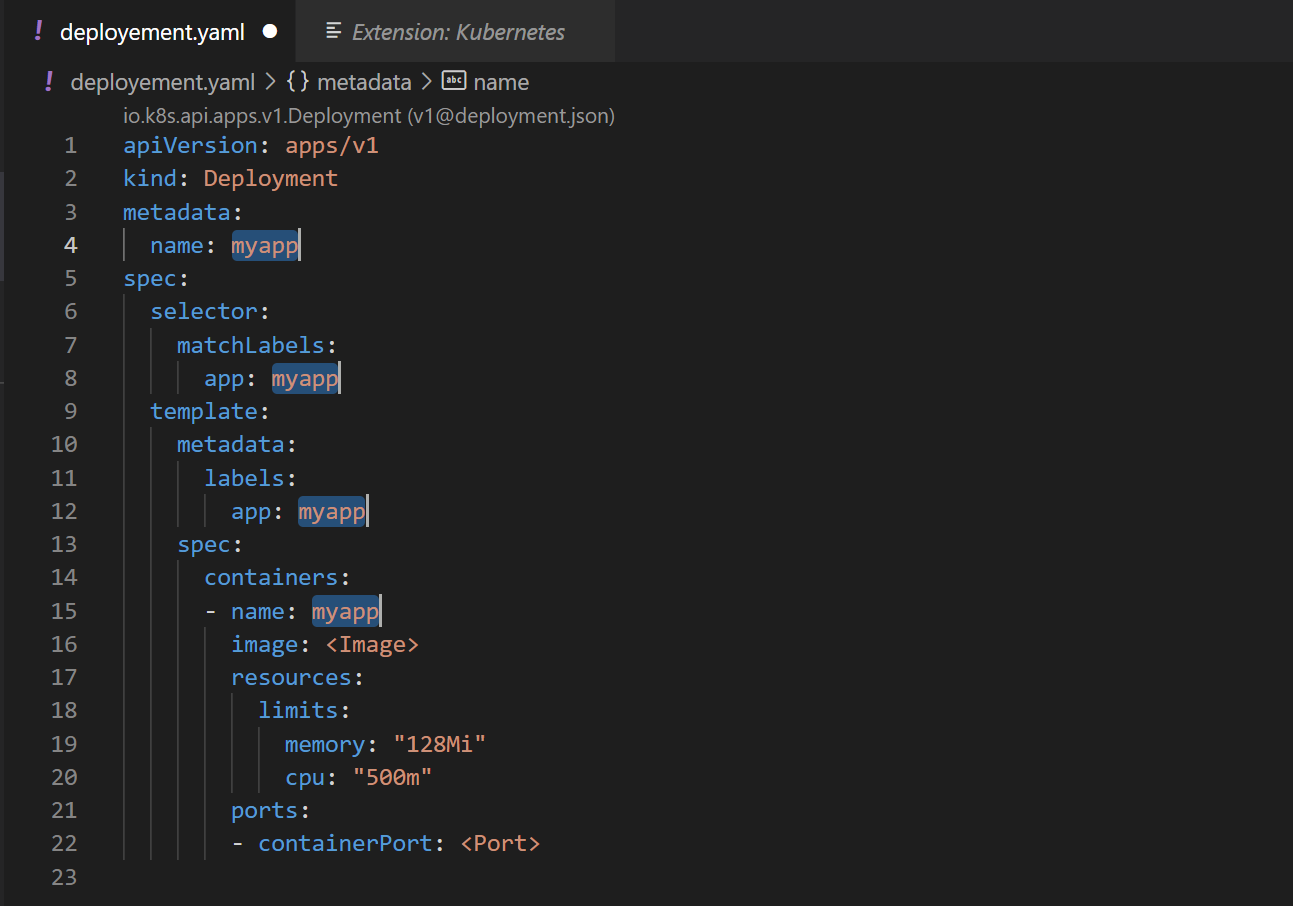The height and width of the screenshot is (906, 1293).
Task: Click the spec key on line 13
Action: (204, 544)
